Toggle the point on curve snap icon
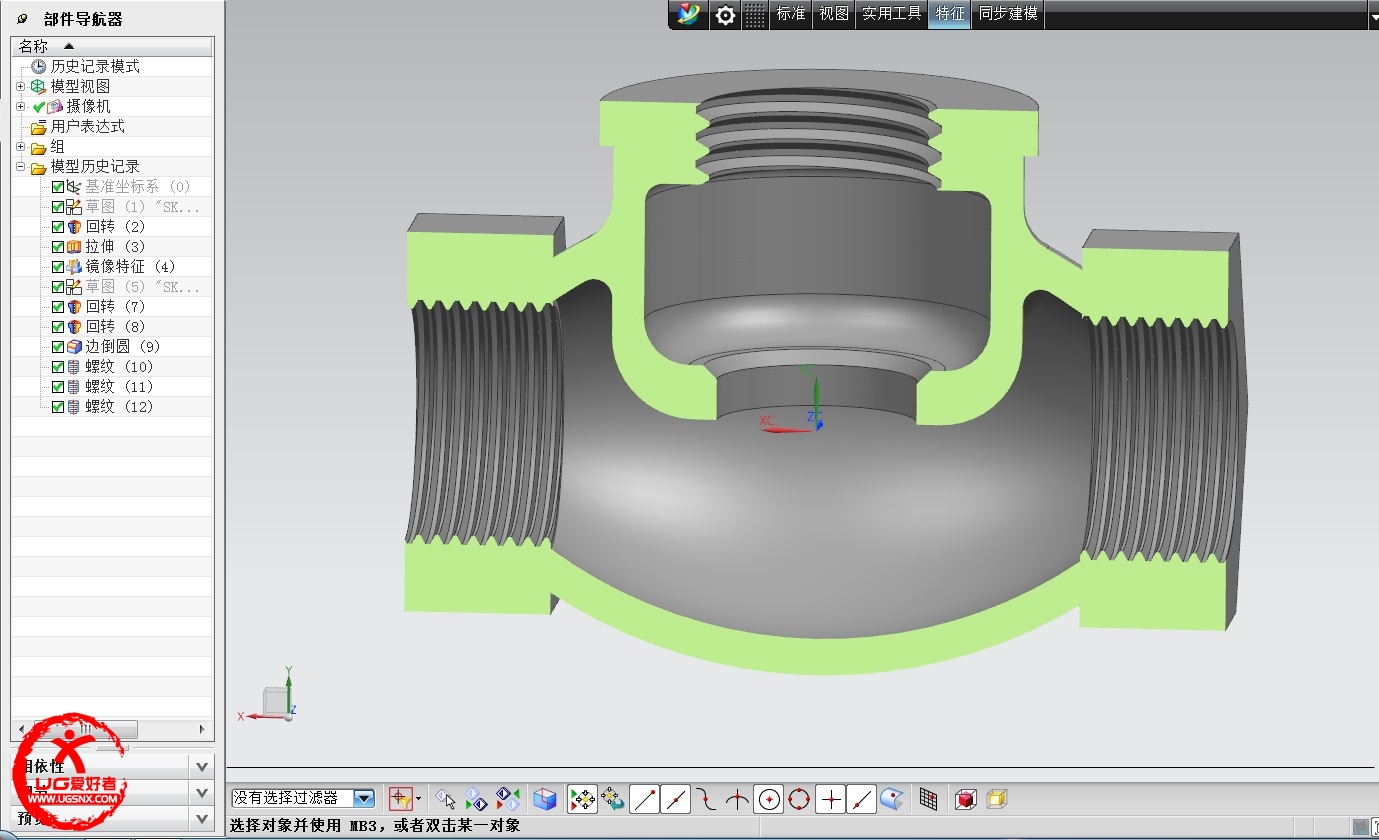1379x840 pixels. click(x=861, y=799)
